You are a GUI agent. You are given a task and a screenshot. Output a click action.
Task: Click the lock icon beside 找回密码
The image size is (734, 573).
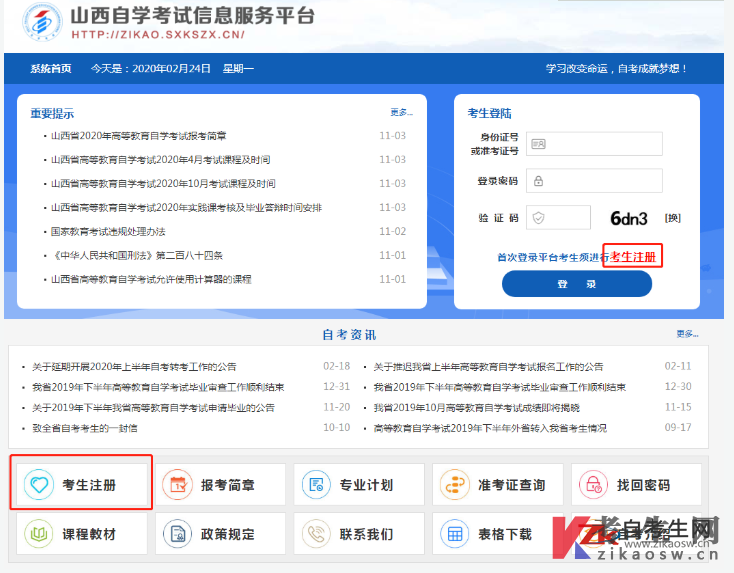click(x=593, y=485)
